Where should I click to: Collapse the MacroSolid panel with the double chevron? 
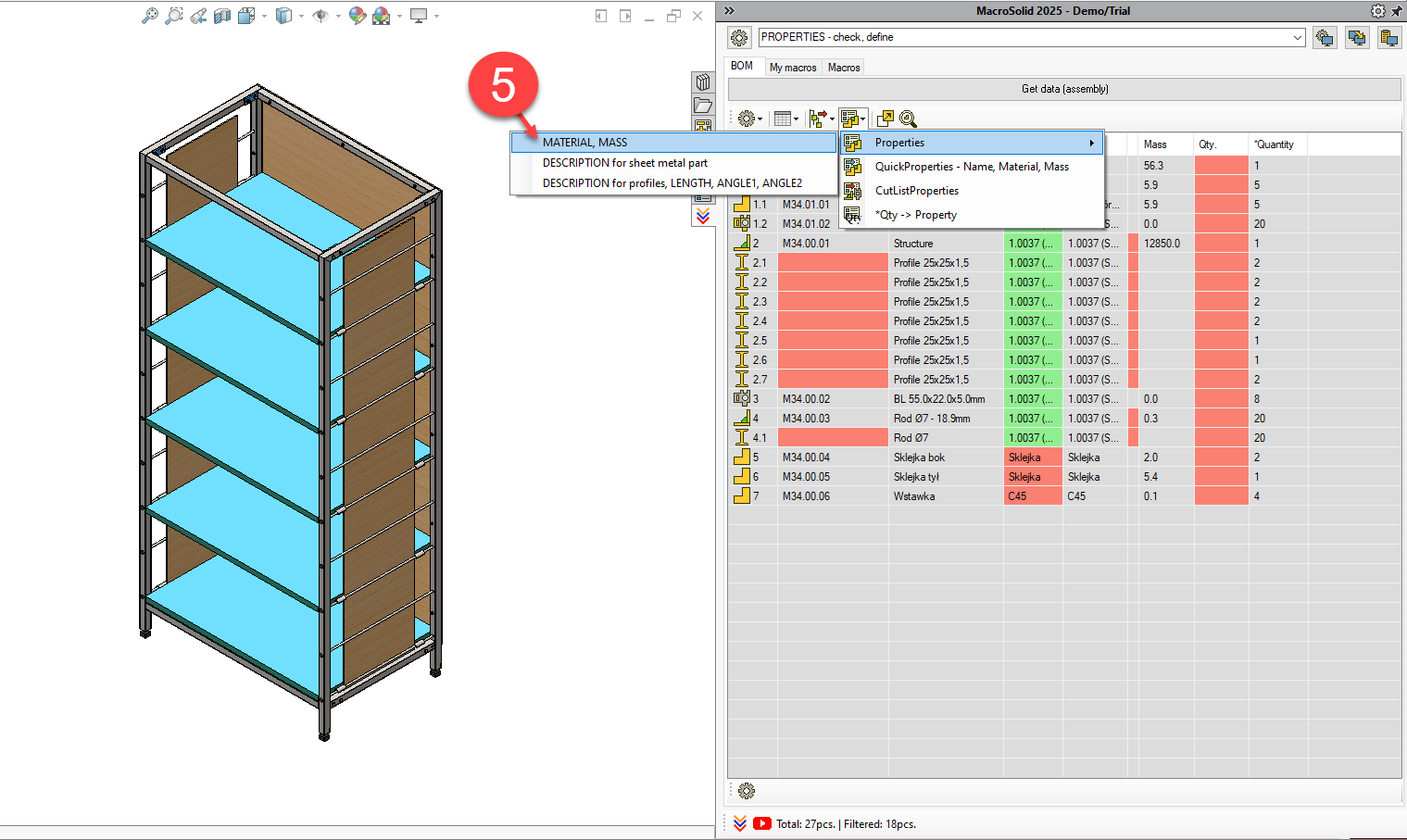tap(729, 11)
